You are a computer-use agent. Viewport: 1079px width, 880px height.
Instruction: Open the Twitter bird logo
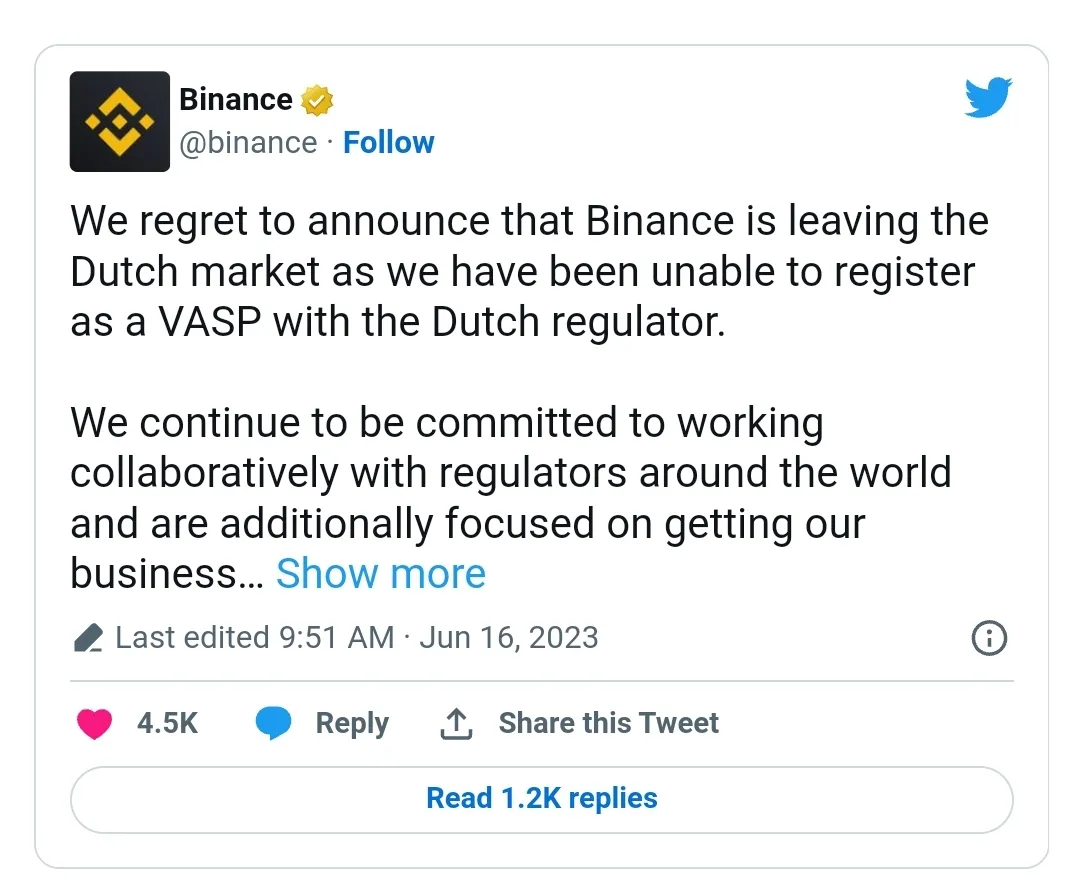[x=988, y=98]
